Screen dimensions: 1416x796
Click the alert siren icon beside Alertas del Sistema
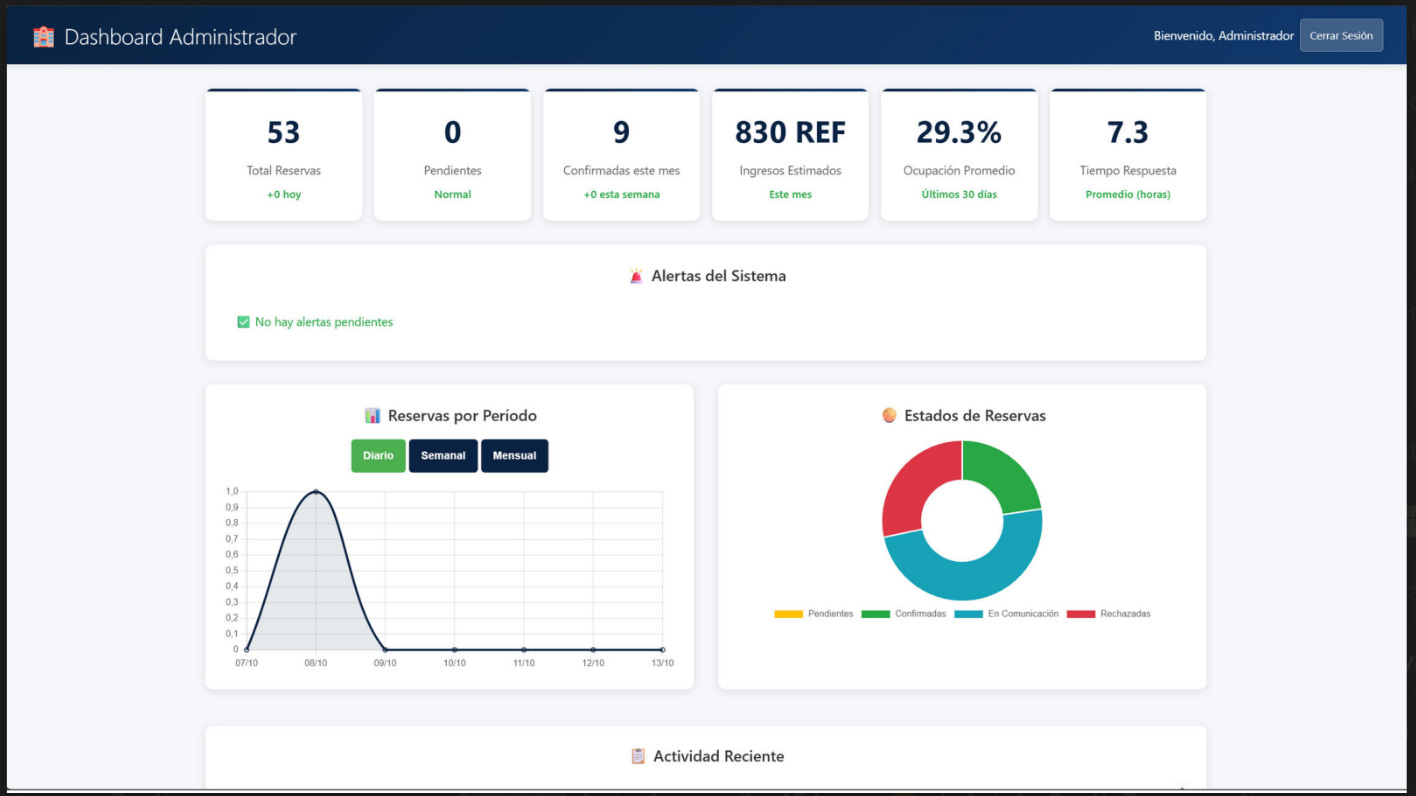click(637, 275)
